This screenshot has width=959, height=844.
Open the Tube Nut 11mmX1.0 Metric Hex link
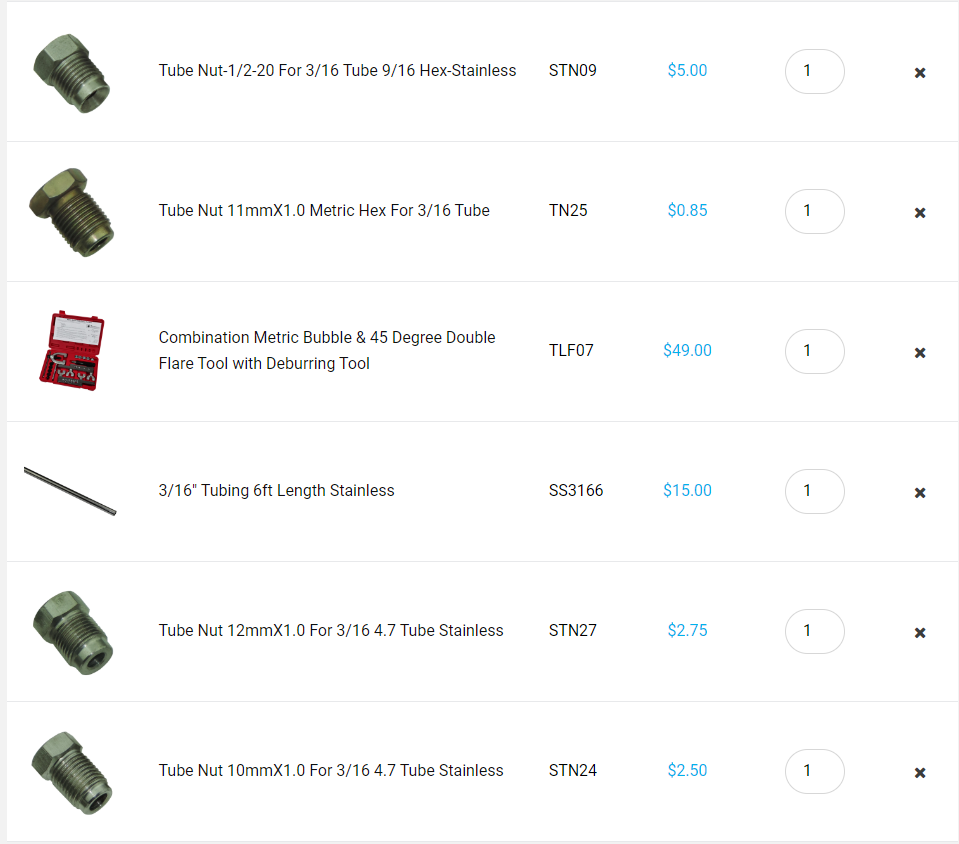click(x=324, y=211)
